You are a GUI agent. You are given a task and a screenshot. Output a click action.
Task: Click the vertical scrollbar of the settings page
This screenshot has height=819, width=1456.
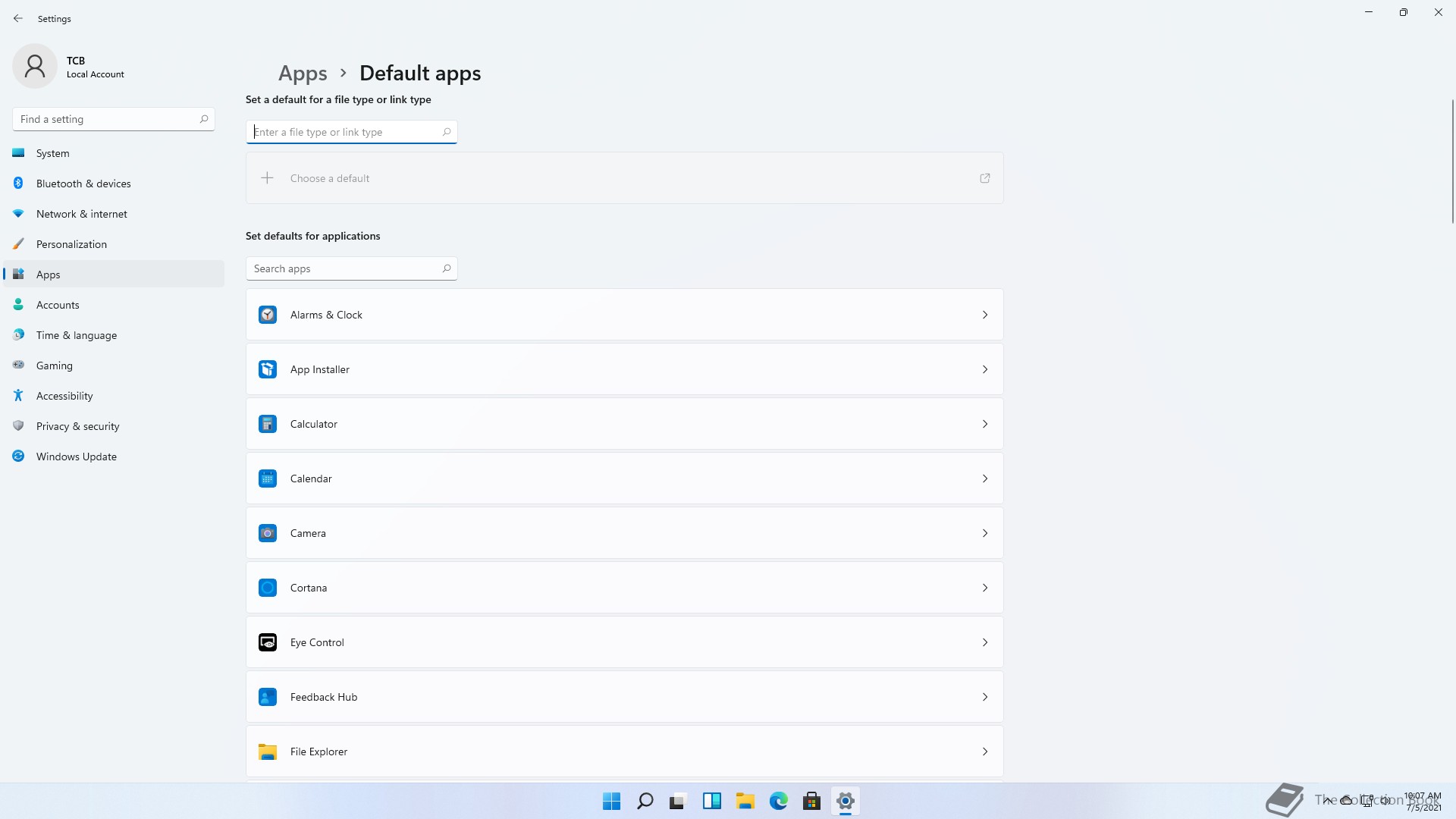point(1452,161)
